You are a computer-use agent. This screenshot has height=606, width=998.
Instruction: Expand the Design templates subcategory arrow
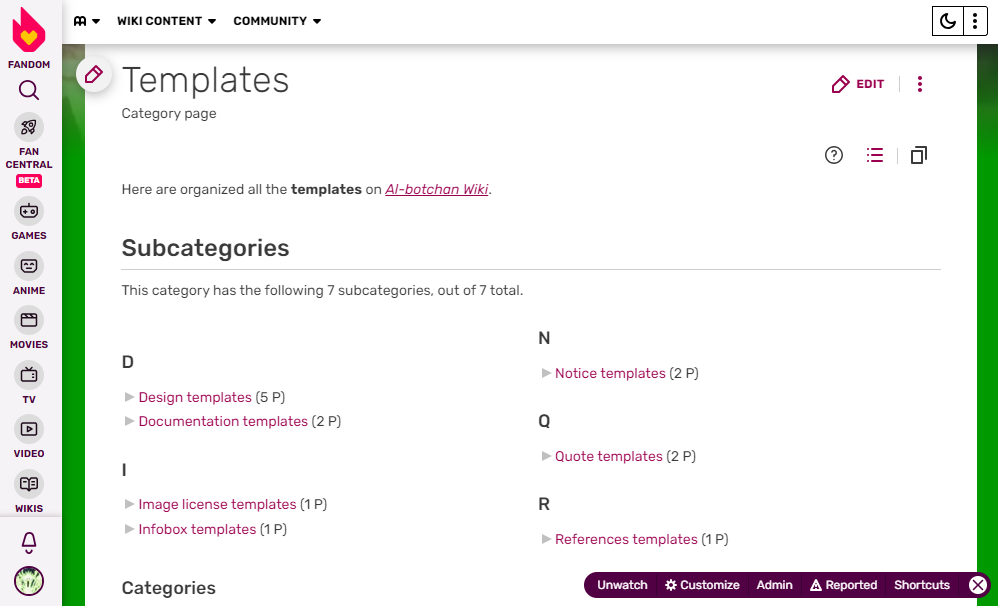pyautogui.click(x=129, y=397)
